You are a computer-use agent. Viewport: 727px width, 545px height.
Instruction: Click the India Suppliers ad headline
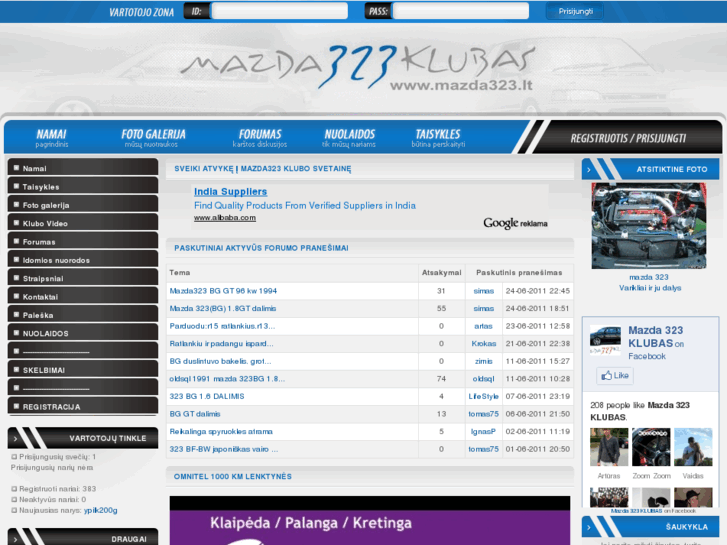pyautogui.click(x=230, y=192)
